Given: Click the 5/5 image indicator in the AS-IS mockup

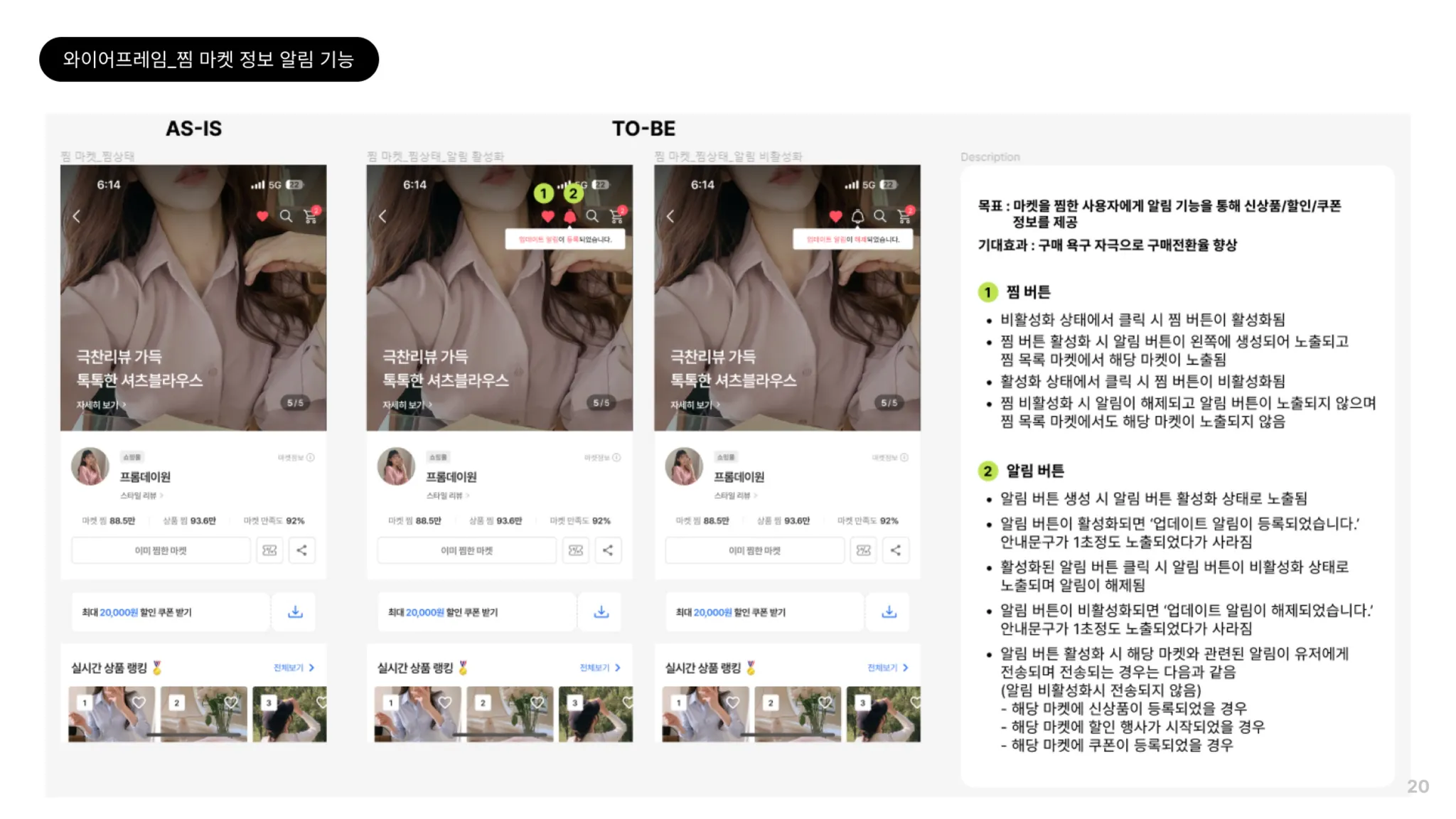Looking at the screenshot, I should (x=294, y=403).
